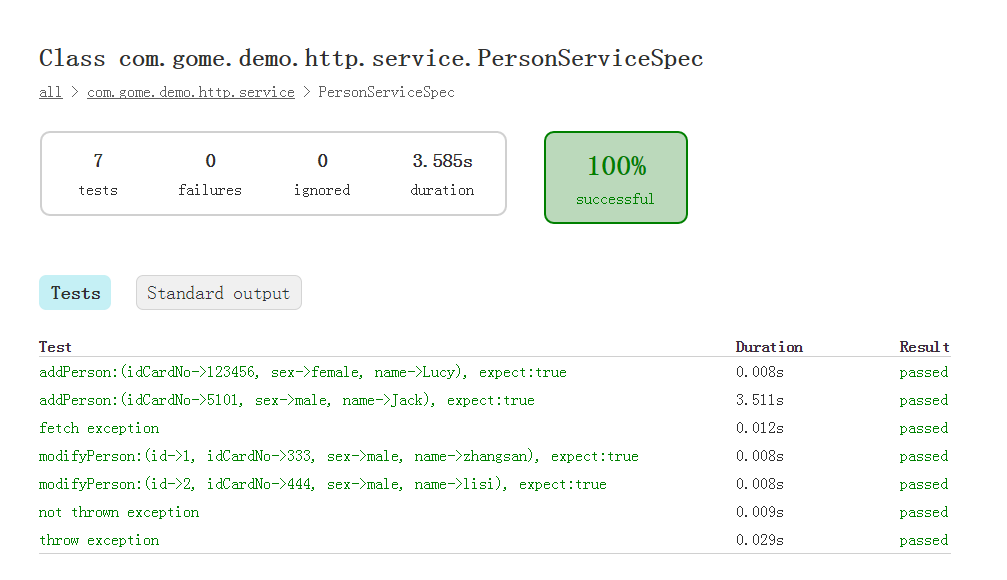
Task: Click the 7 tests counter
Action: tap(98, 174)
